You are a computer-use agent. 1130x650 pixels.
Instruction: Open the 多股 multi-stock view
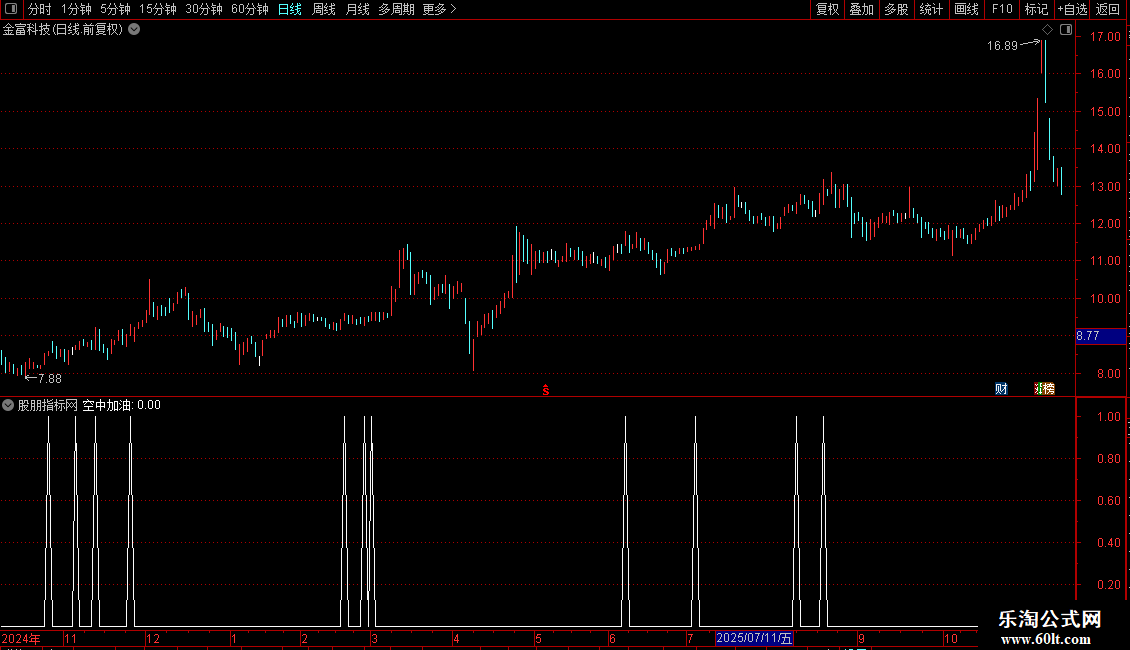click(x=896, y=9)
